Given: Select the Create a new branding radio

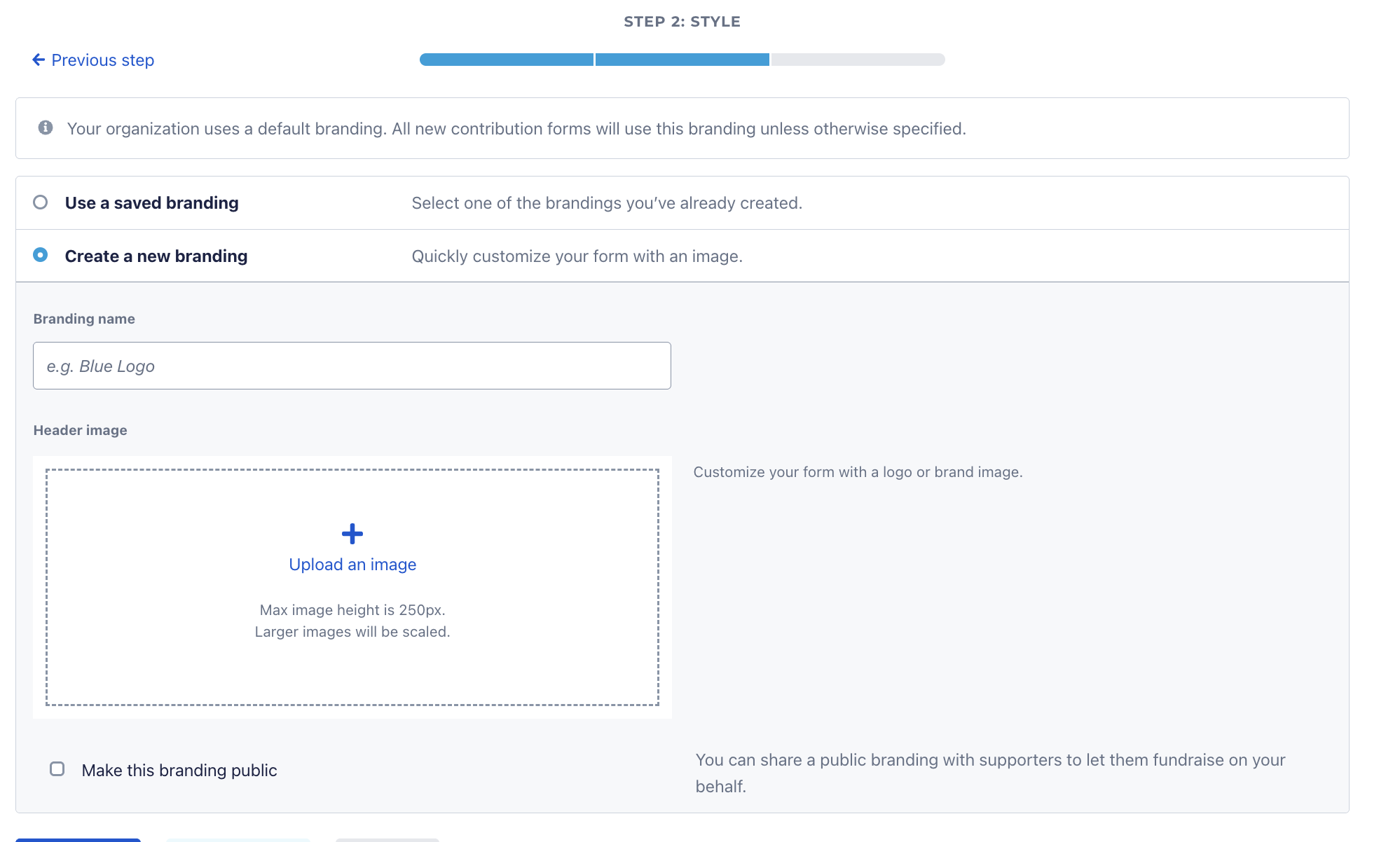Looking at the screenshot, I should point(41,255).
